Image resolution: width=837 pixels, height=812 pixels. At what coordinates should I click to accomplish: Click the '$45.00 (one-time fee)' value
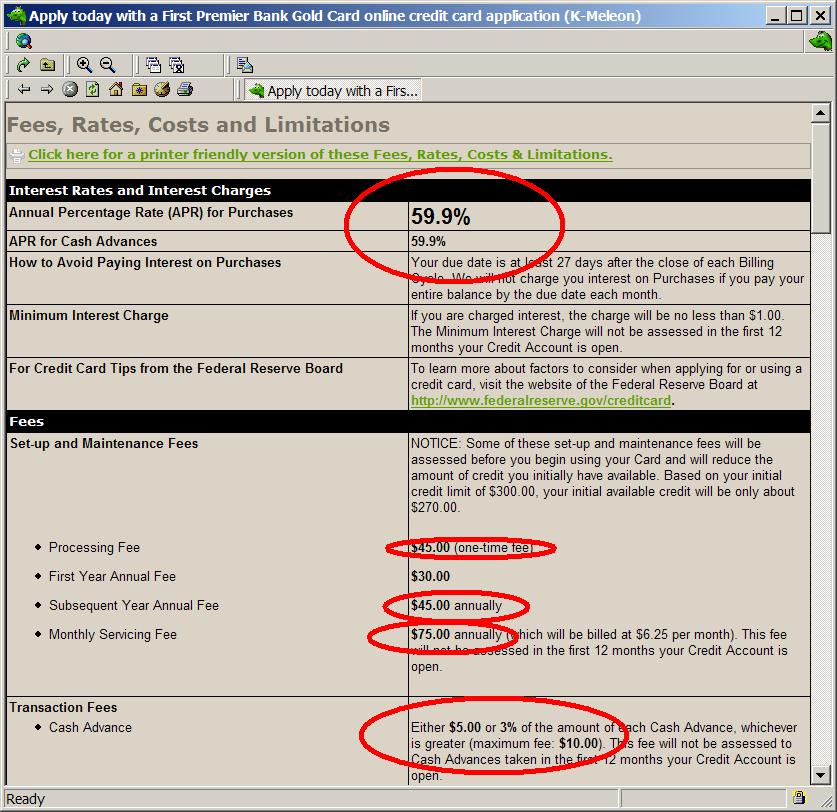(472, 548)
